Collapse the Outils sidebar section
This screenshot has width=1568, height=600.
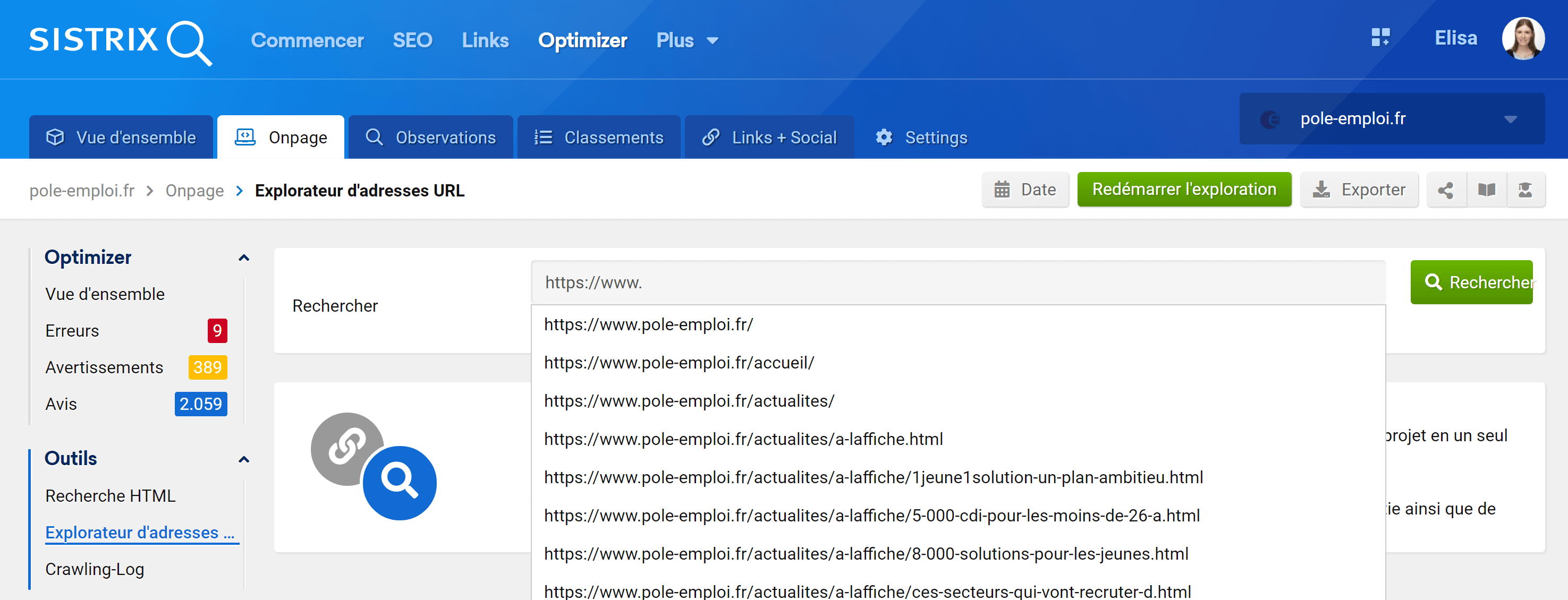point(243,459)
